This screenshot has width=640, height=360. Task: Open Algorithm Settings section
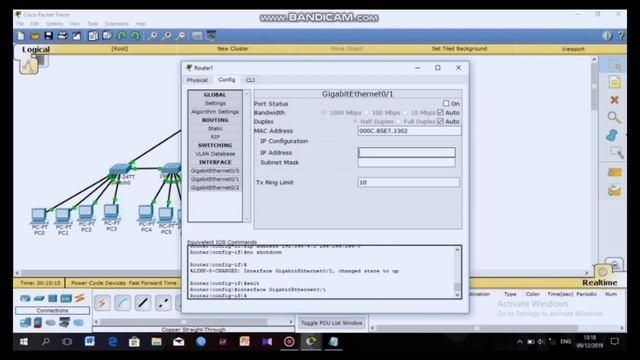(x=215, y=111)
